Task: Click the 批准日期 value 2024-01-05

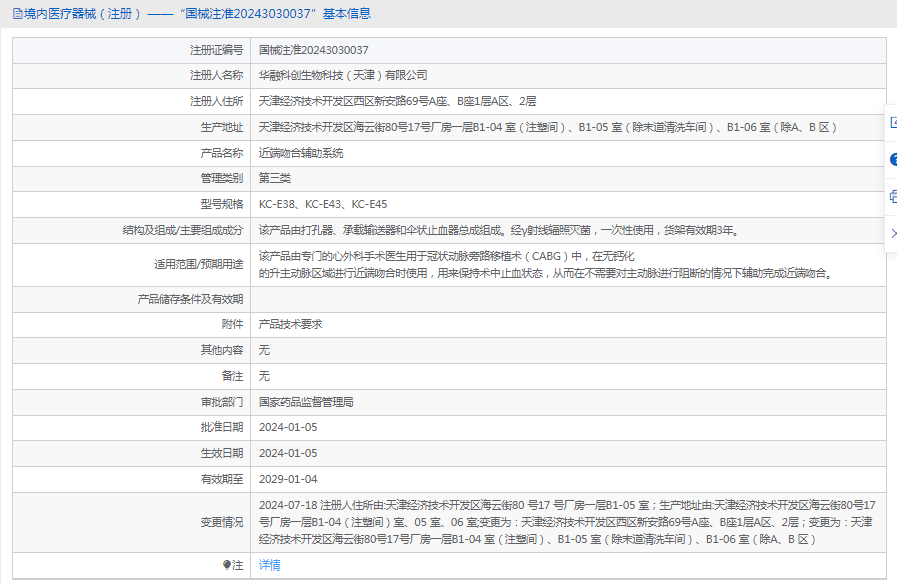Action: 288,427
